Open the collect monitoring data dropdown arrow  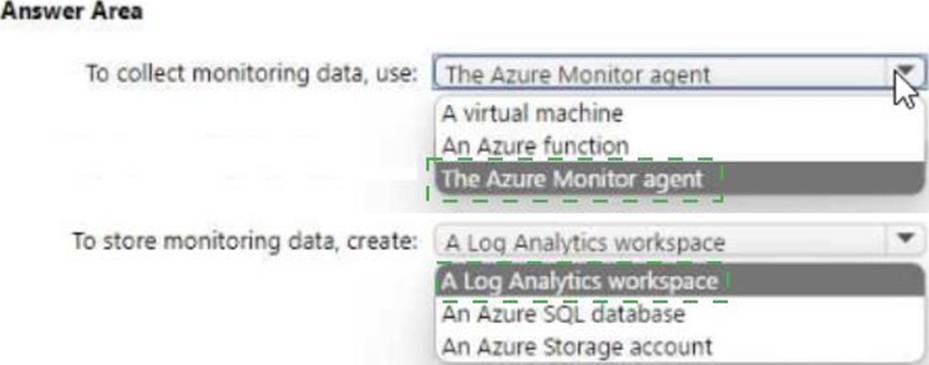point(905,73)
